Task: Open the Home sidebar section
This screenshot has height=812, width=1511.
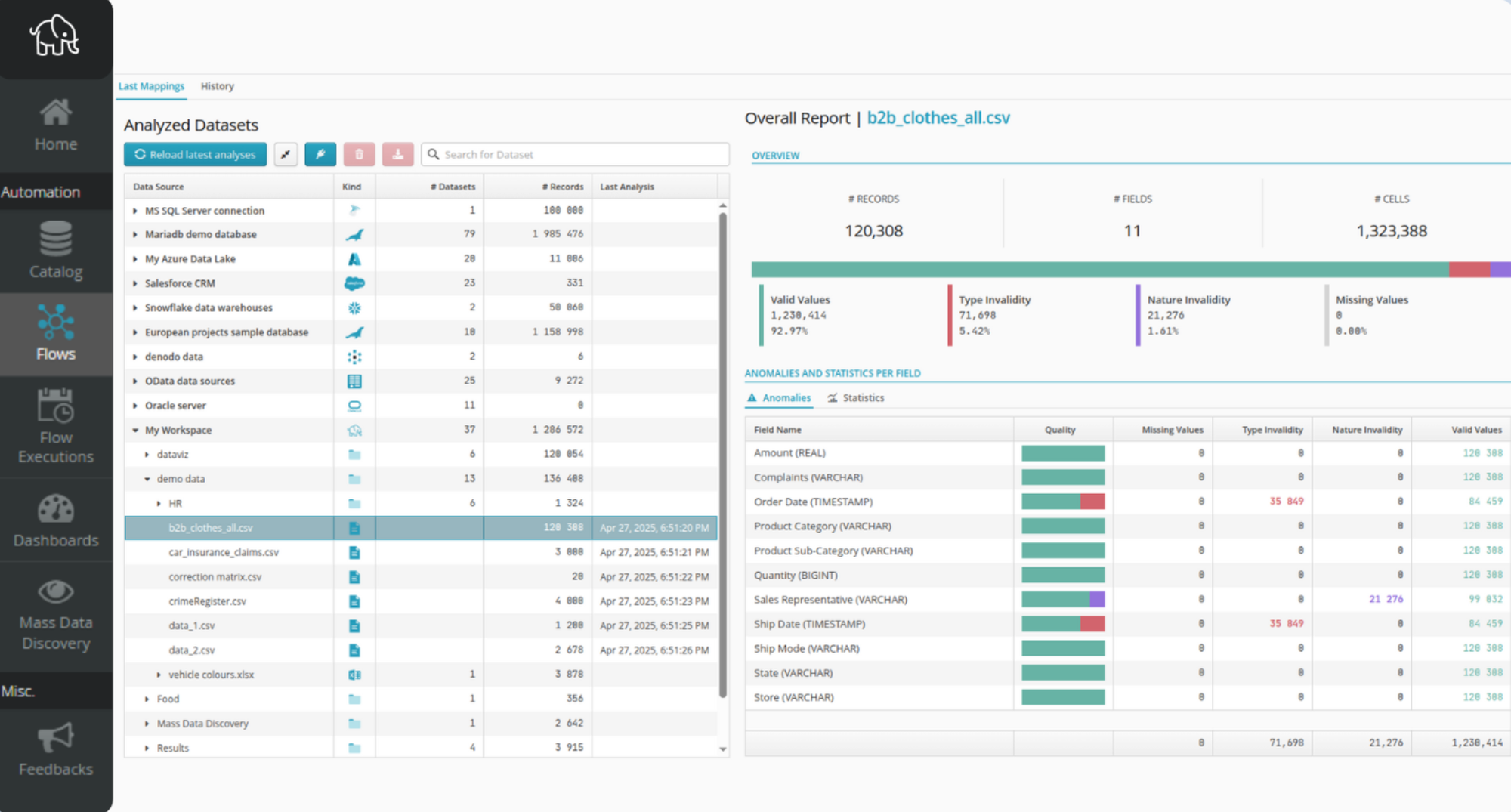Action: coord(56,125)
